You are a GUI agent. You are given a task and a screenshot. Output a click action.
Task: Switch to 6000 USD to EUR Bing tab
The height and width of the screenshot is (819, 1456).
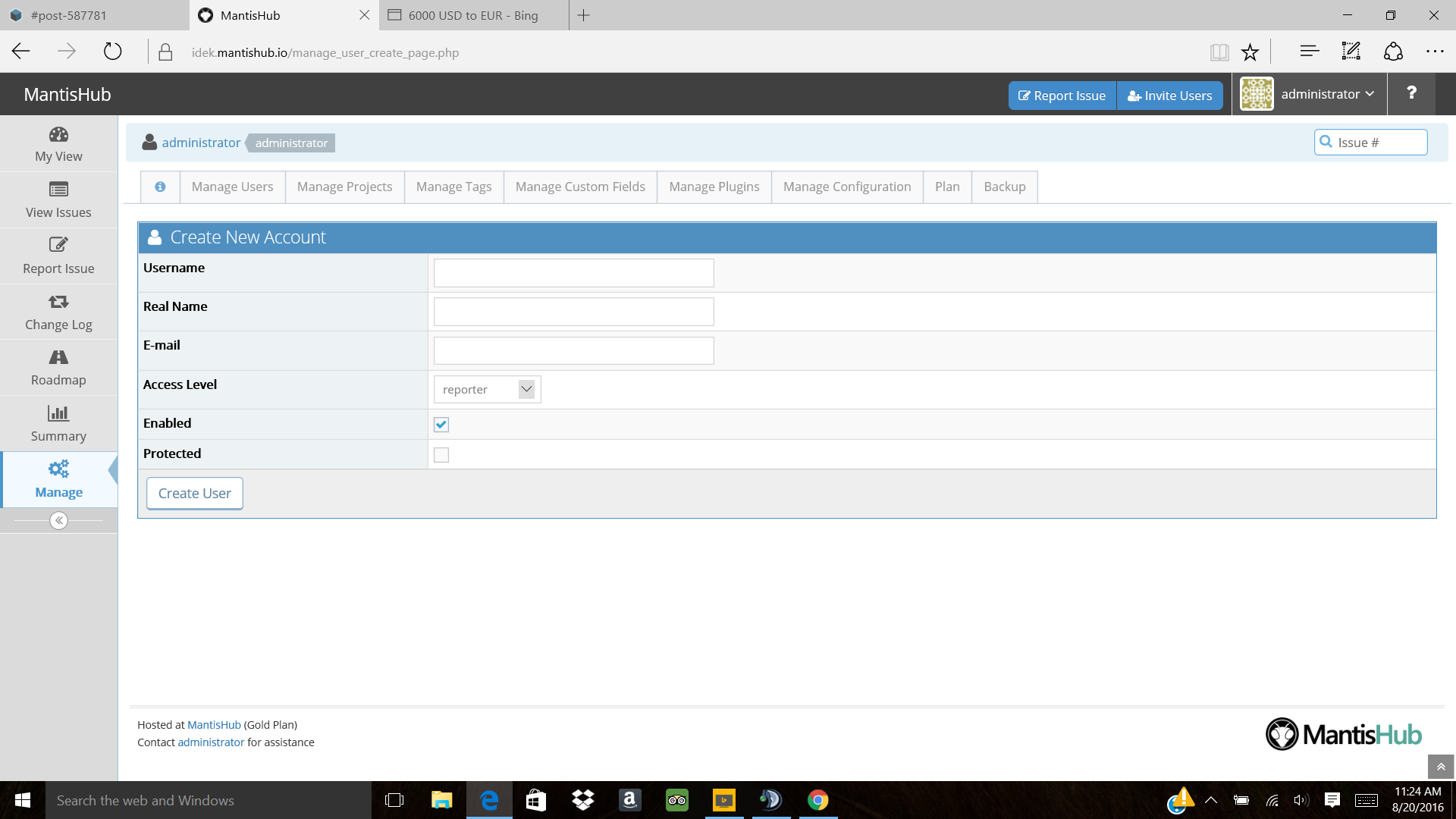coord(473,15)
